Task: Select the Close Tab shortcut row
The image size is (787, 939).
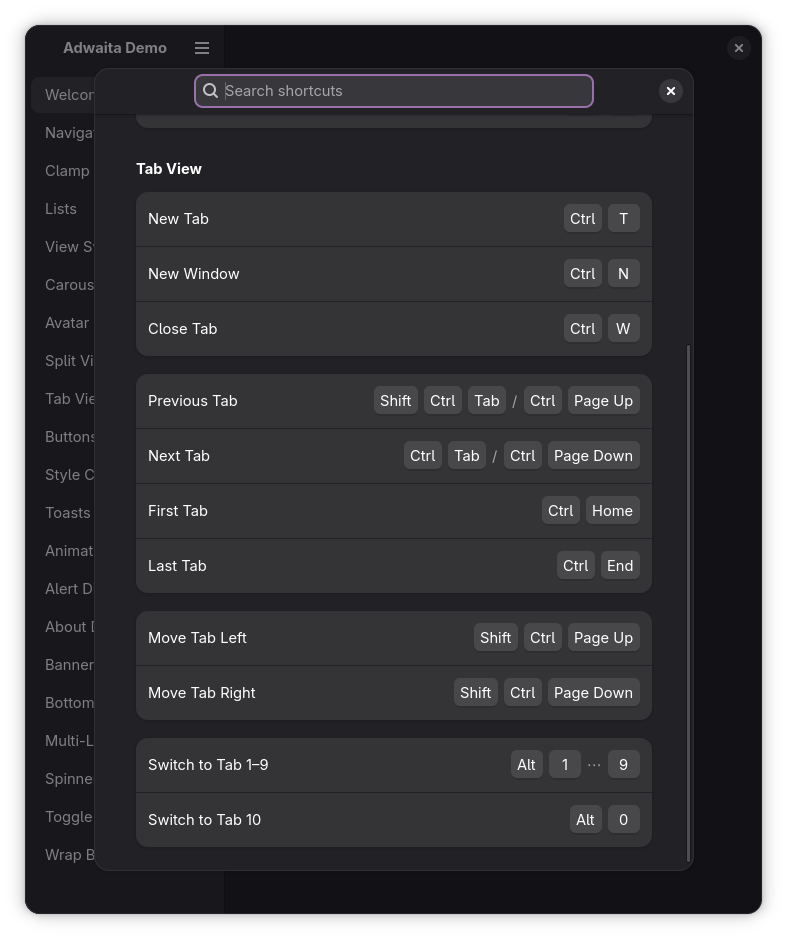Action: point(394,329)
